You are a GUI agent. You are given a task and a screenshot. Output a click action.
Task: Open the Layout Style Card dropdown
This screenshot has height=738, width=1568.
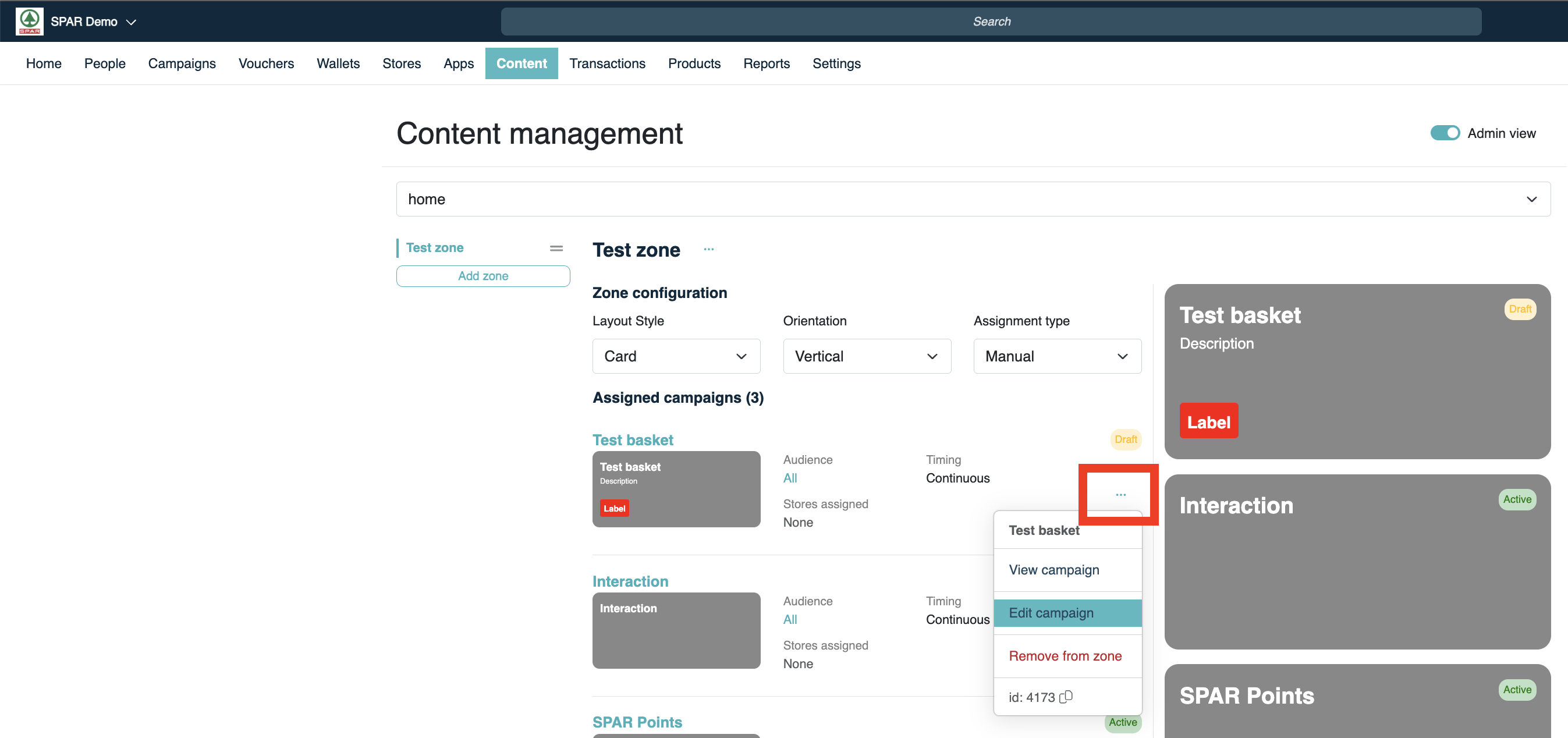(676, 356)
